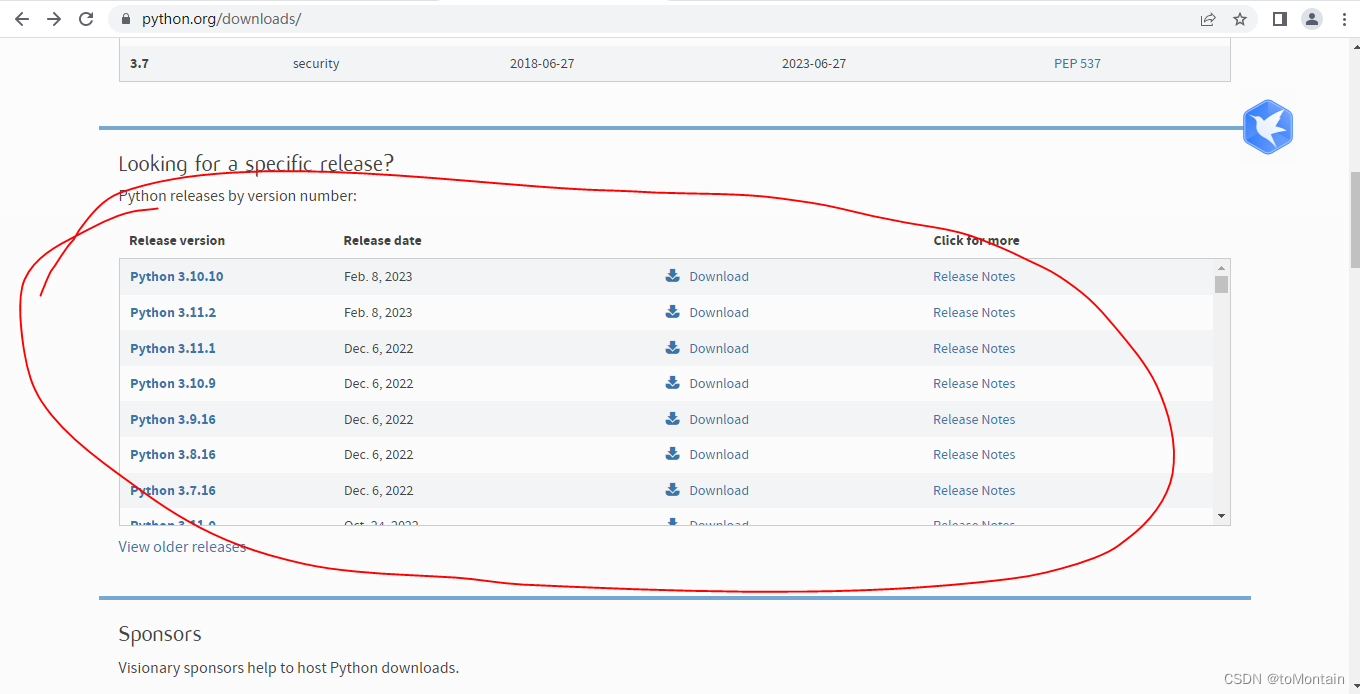Click download icon for Python 3.10.10
Viewport: 1360px width, 694px height.
point(673,276)
